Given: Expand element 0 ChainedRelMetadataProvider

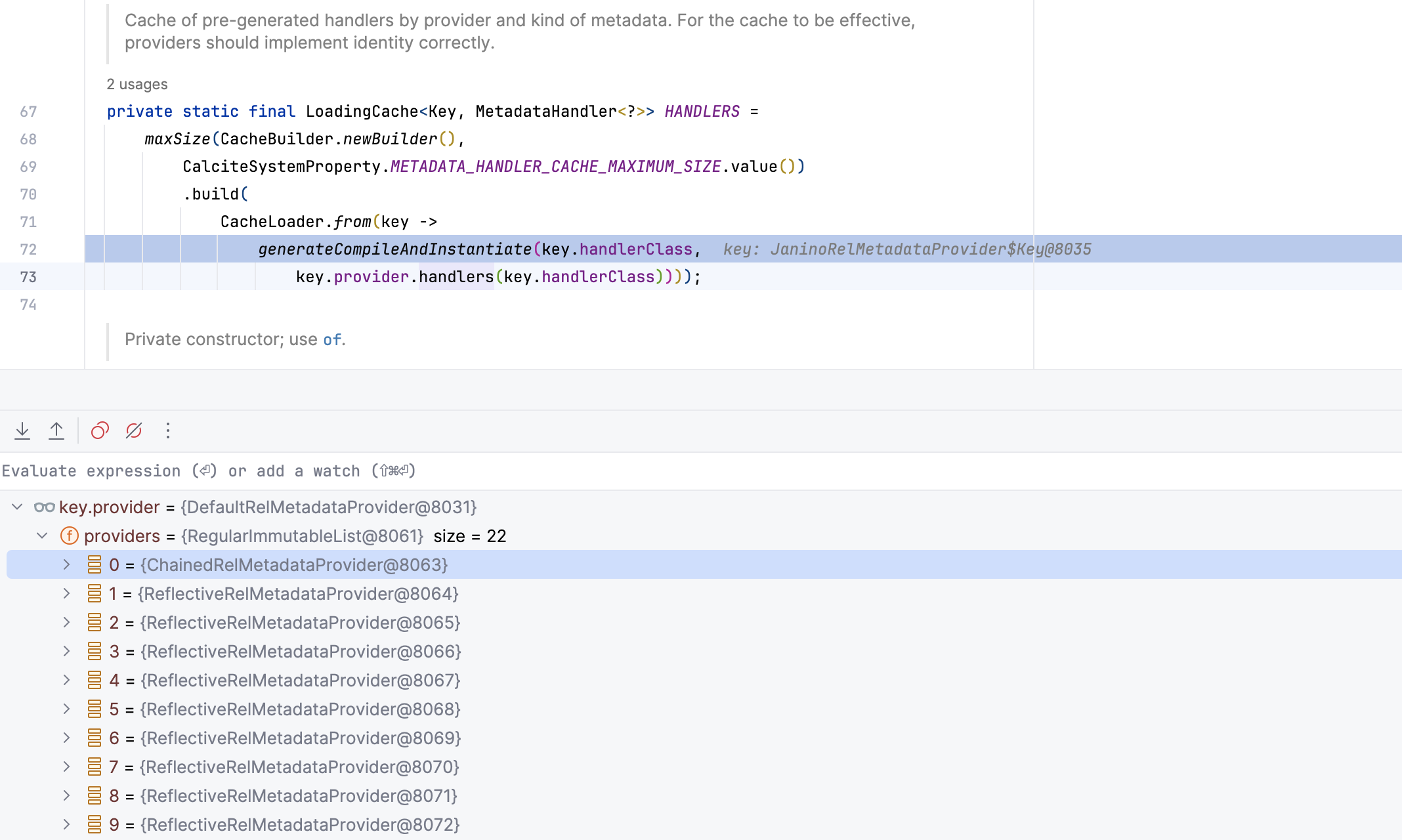Looking at the screenshot, I should coord(66,565).
